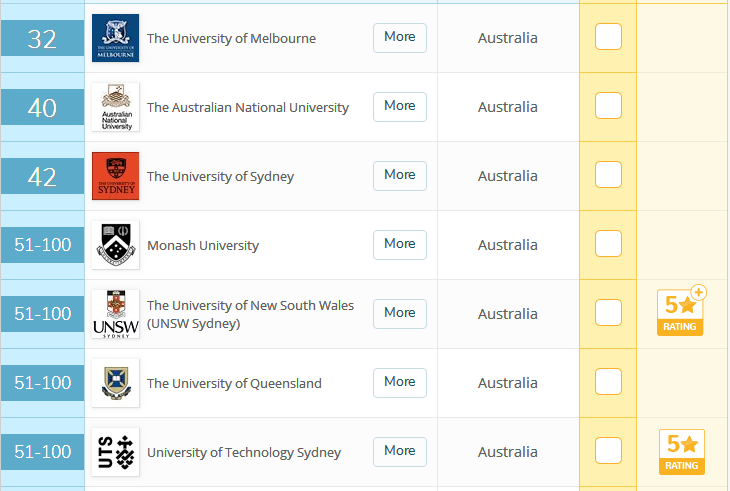730x491 pixels.
Task: Click the Australian National University crest
Action: (115, 107)
